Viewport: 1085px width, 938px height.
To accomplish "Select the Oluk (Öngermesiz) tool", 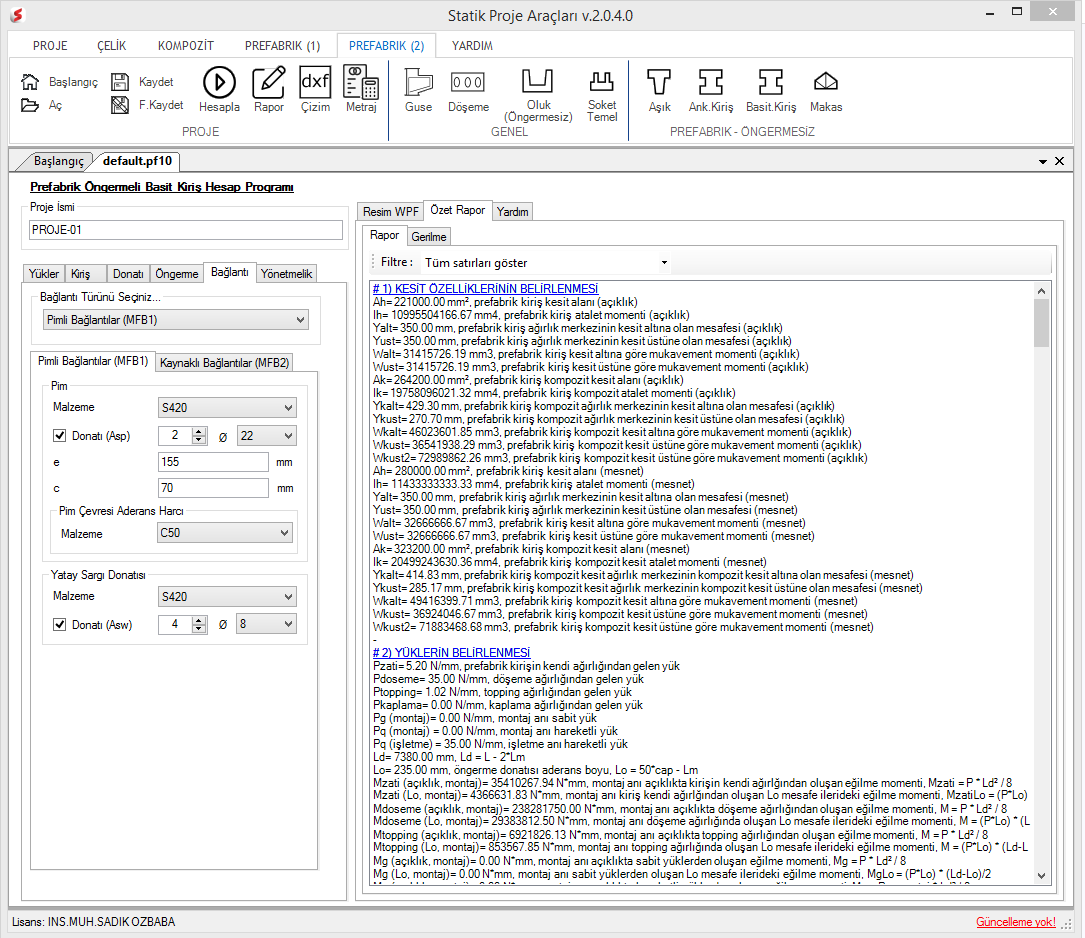I will click(x=538, y=81).
